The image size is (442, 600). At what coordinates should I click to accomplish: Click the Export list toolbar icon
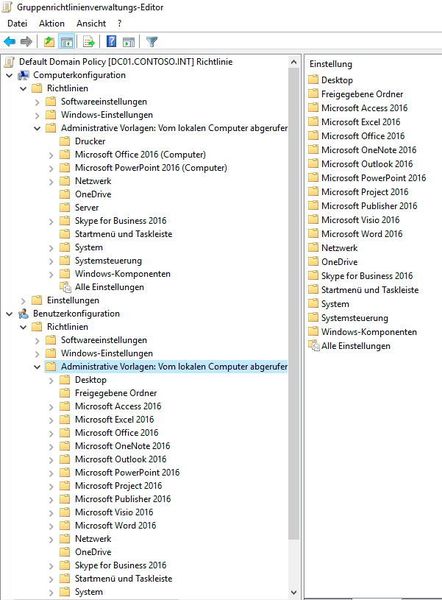[x=89, y=41]
